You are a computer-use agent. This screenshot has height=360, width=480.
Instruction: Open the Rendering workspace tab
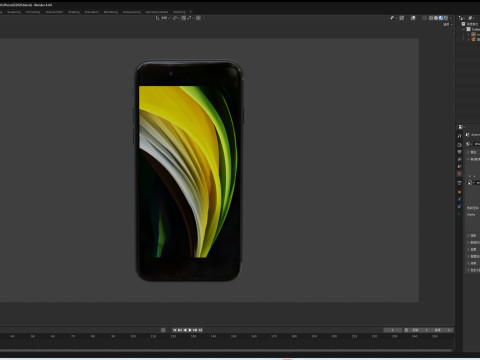pos(111,12)
